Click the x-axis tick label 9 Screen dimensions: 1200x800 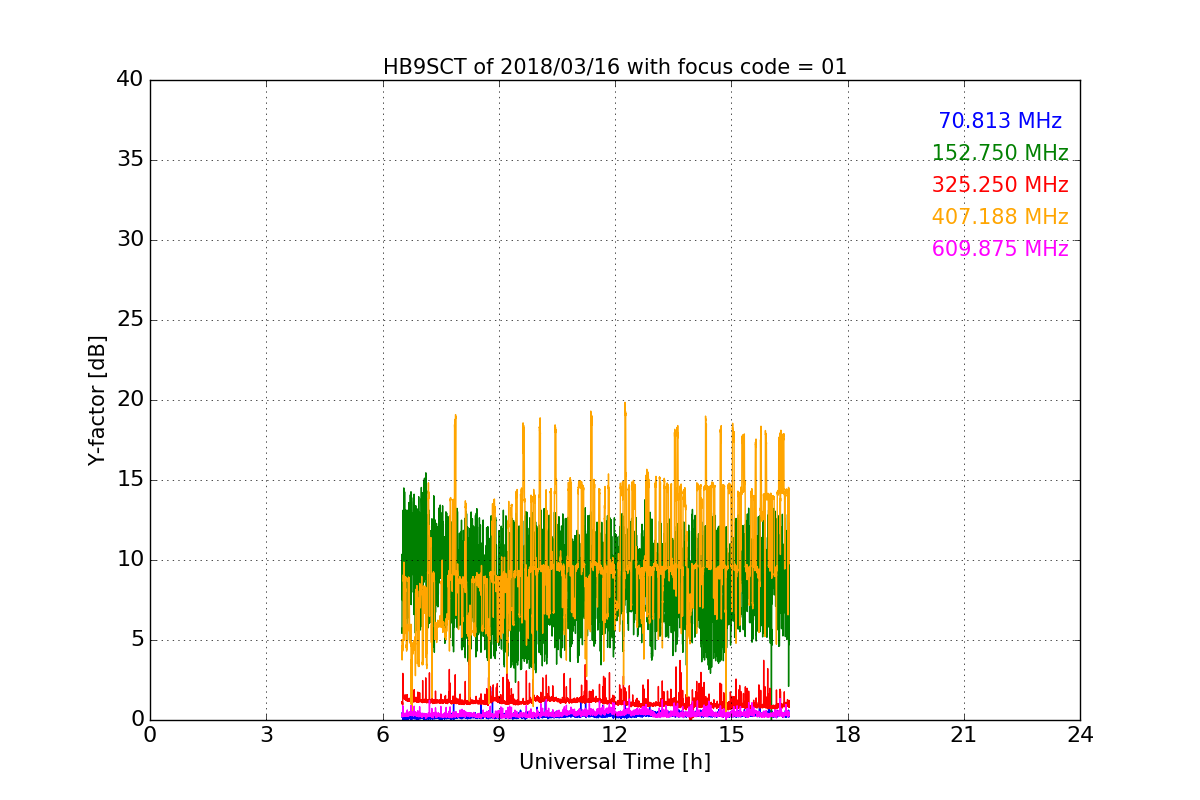coord(499,735)
